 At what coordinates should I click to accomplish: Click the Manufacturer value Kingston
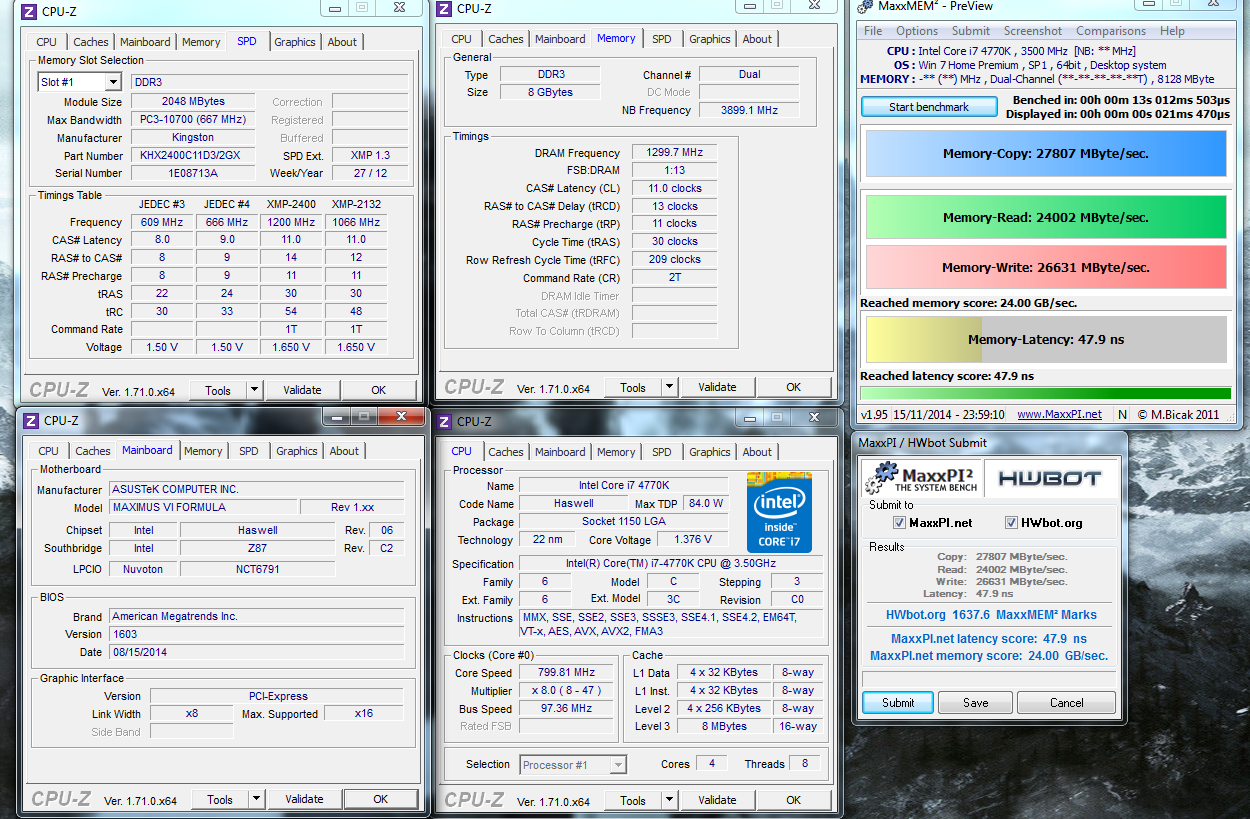pos(192,138)
